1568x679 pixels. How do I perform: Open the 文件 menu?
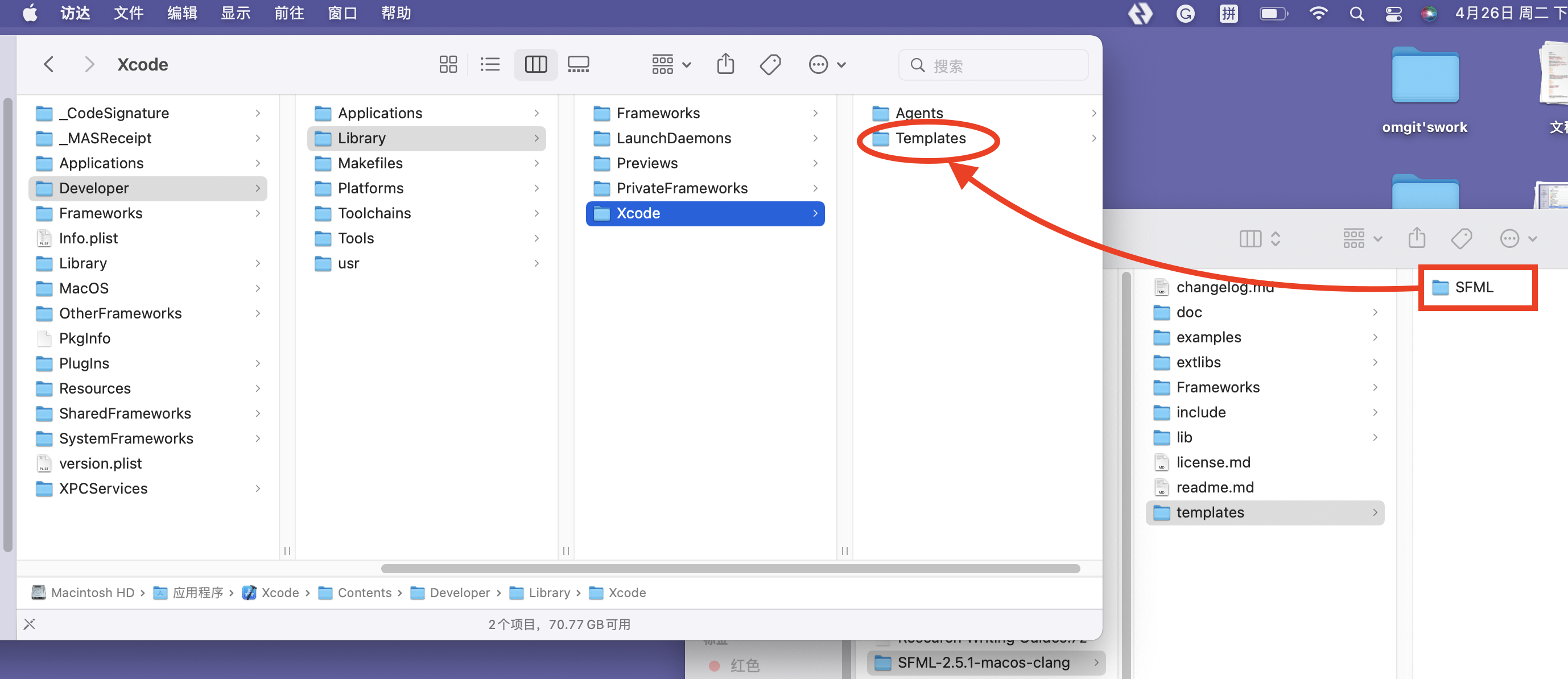pyautogui.click(x=128, y=13)
